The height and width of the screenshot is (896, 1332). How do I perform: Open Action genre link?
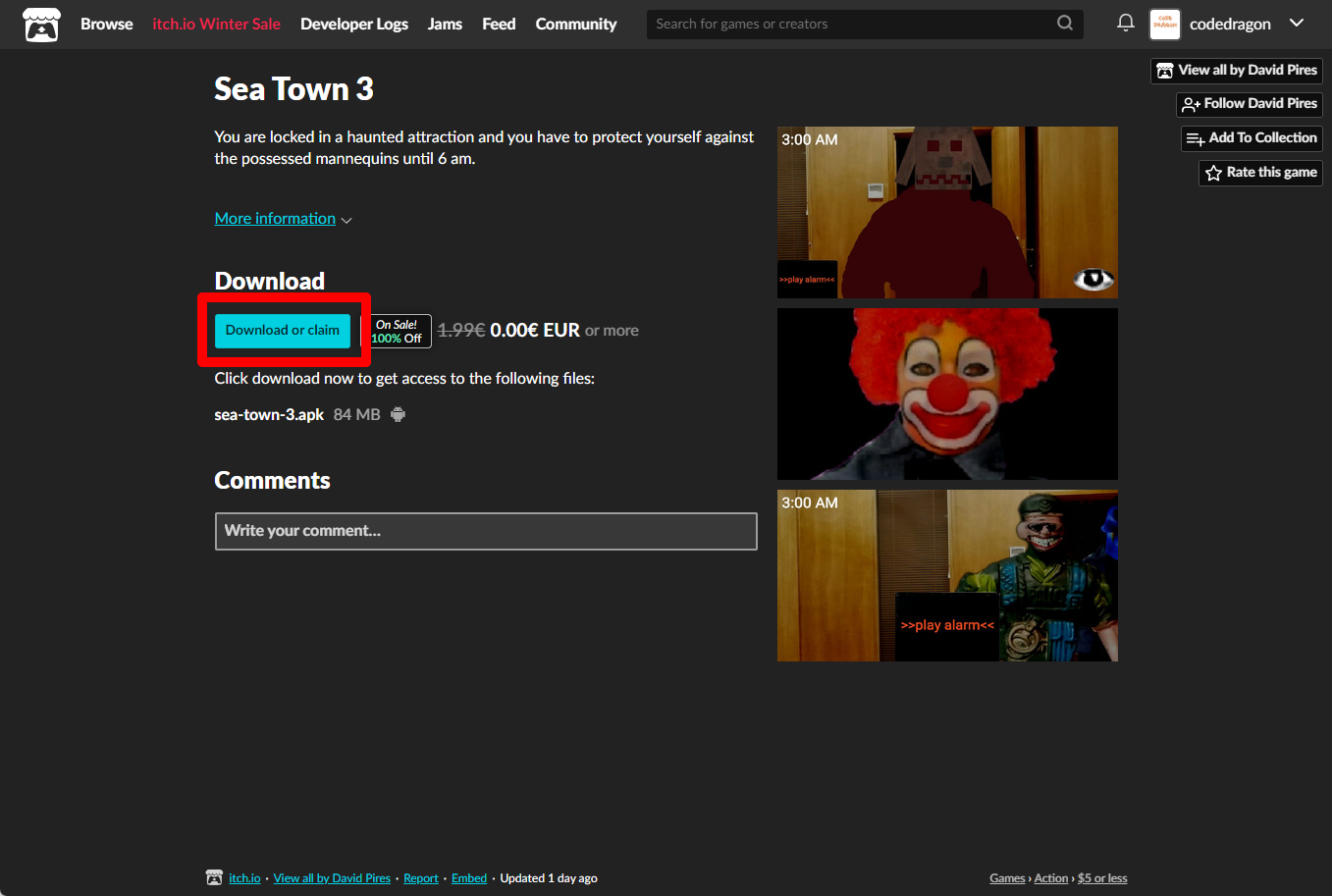point(1051,878)
